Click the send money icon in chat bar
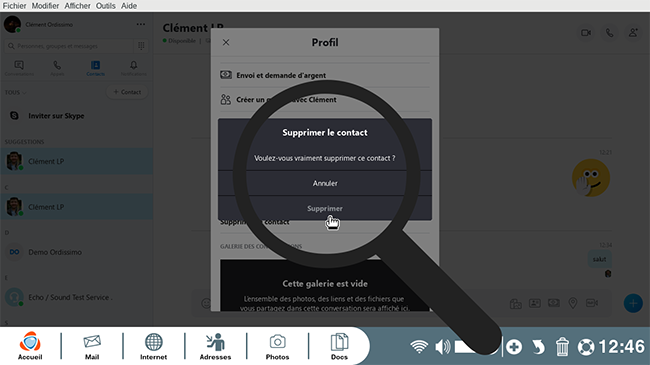This screenshot has width=650, height=365. 554,303
